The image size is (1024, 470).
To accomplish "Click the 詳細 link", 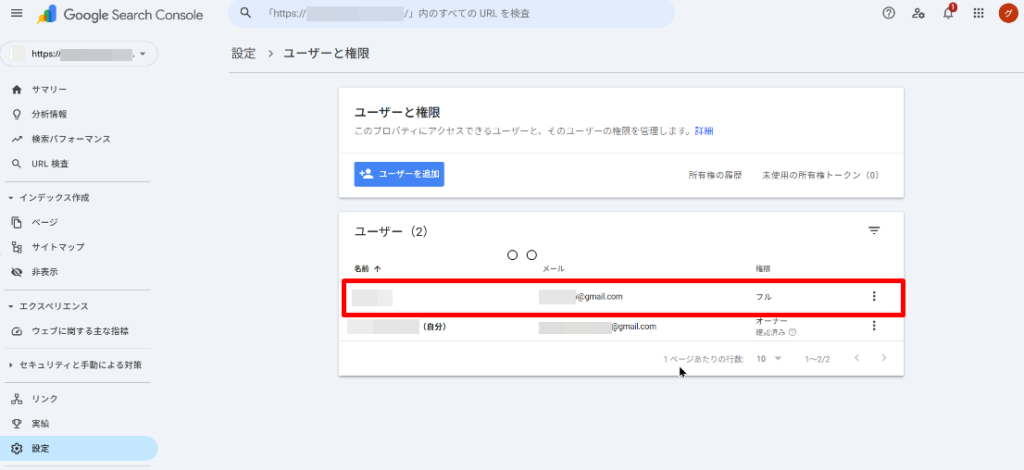I will click(x=704, y=131).
